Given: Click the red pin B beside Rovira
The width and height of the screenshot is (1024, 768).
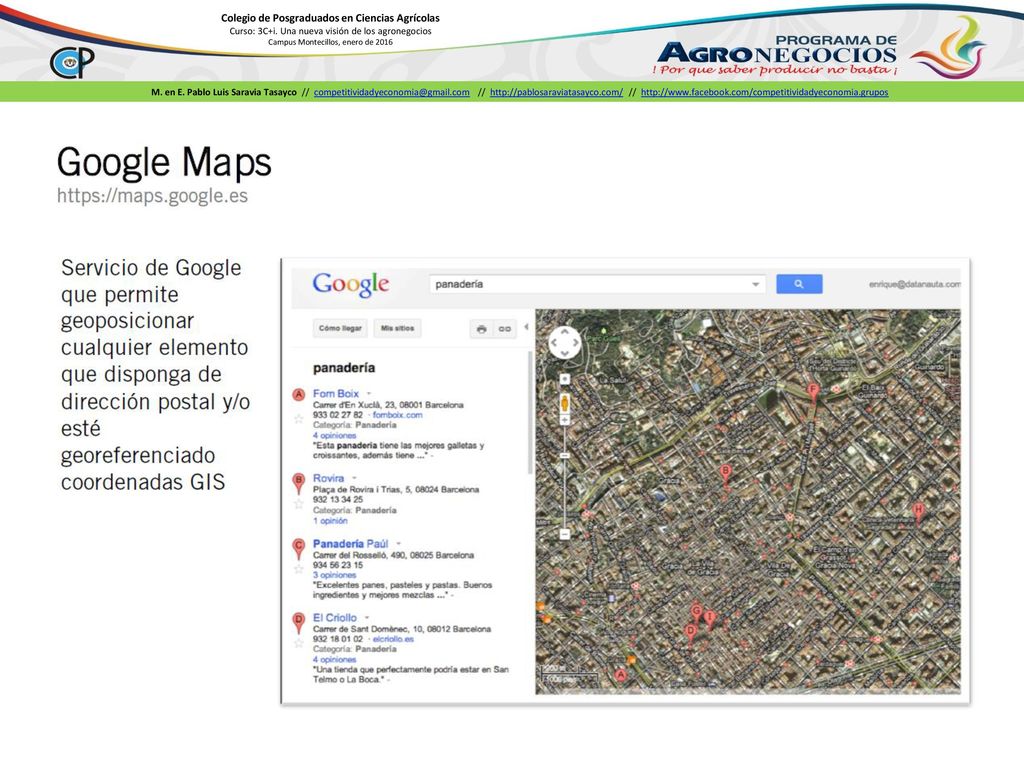Looking at the screenshot, I should tap(298, 483).
